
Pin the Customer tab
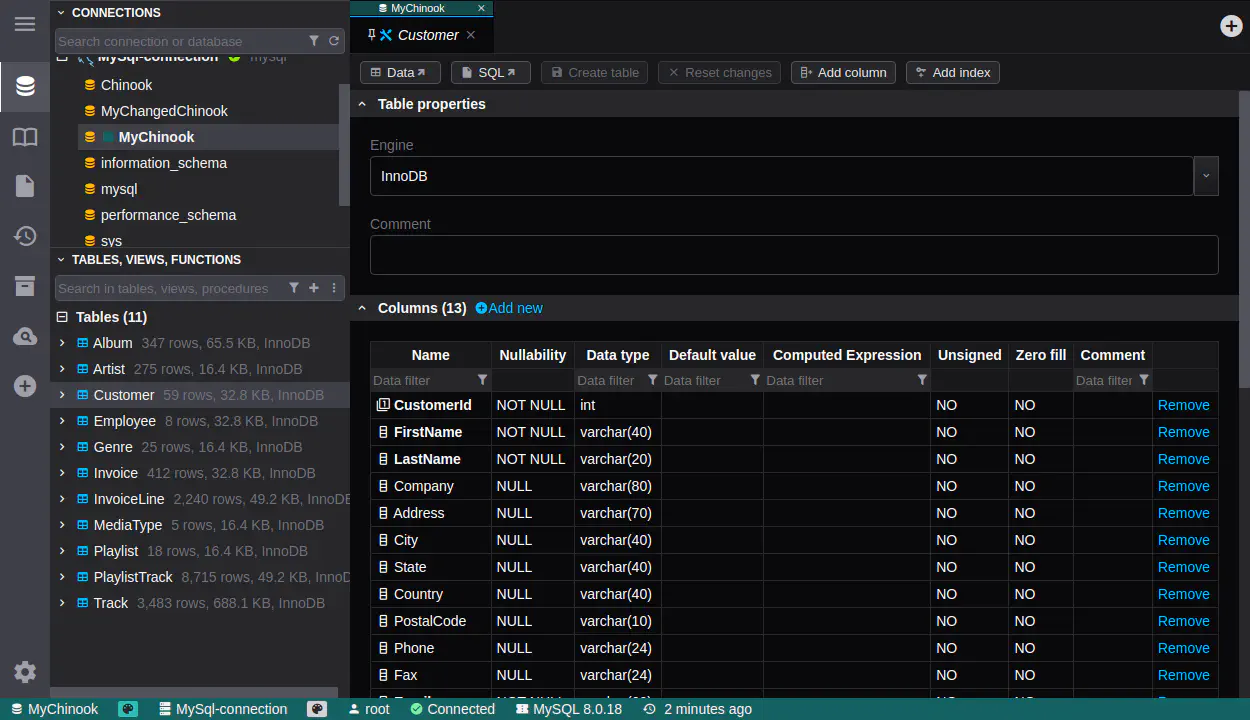click(372, 35)
